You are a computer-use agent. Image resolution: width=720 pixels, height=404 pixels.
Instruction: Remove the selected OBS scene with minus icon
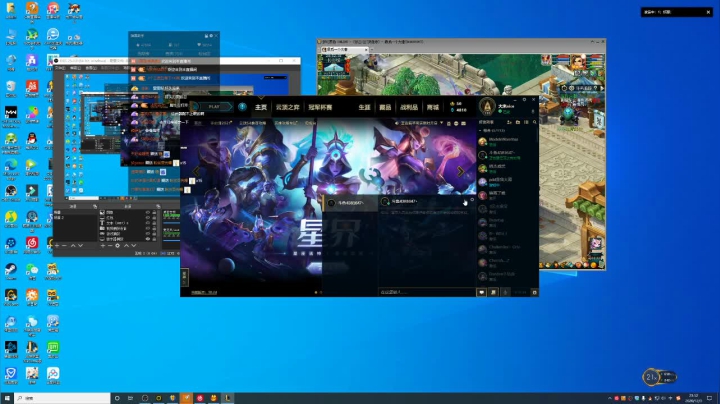point(64,246)
